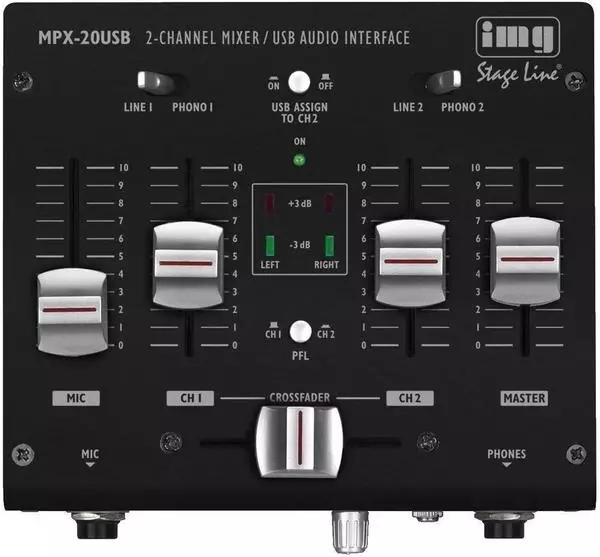600x557 pixels.
Task: Click the USB ASSIGN TO CH2 label
Action: tap(300, 113)
